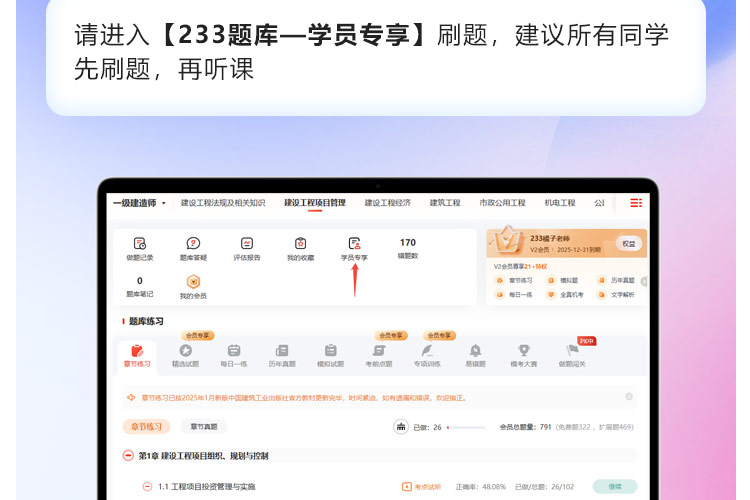Switch to 建筑工程 subject tab
The image size is (750, 500).
coord(445,203)
